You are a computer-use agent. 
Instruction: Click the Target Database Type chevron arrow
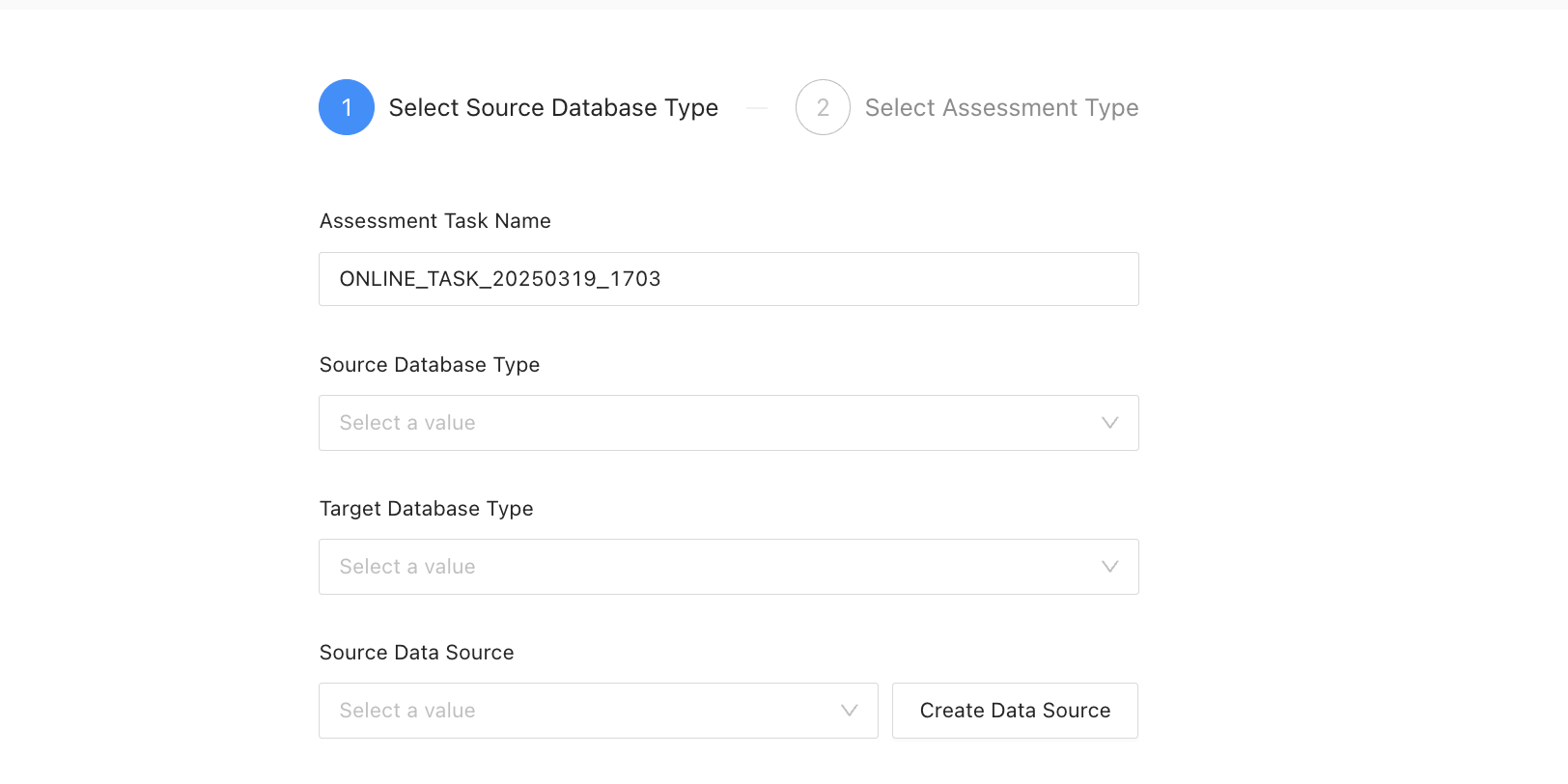1110,567
